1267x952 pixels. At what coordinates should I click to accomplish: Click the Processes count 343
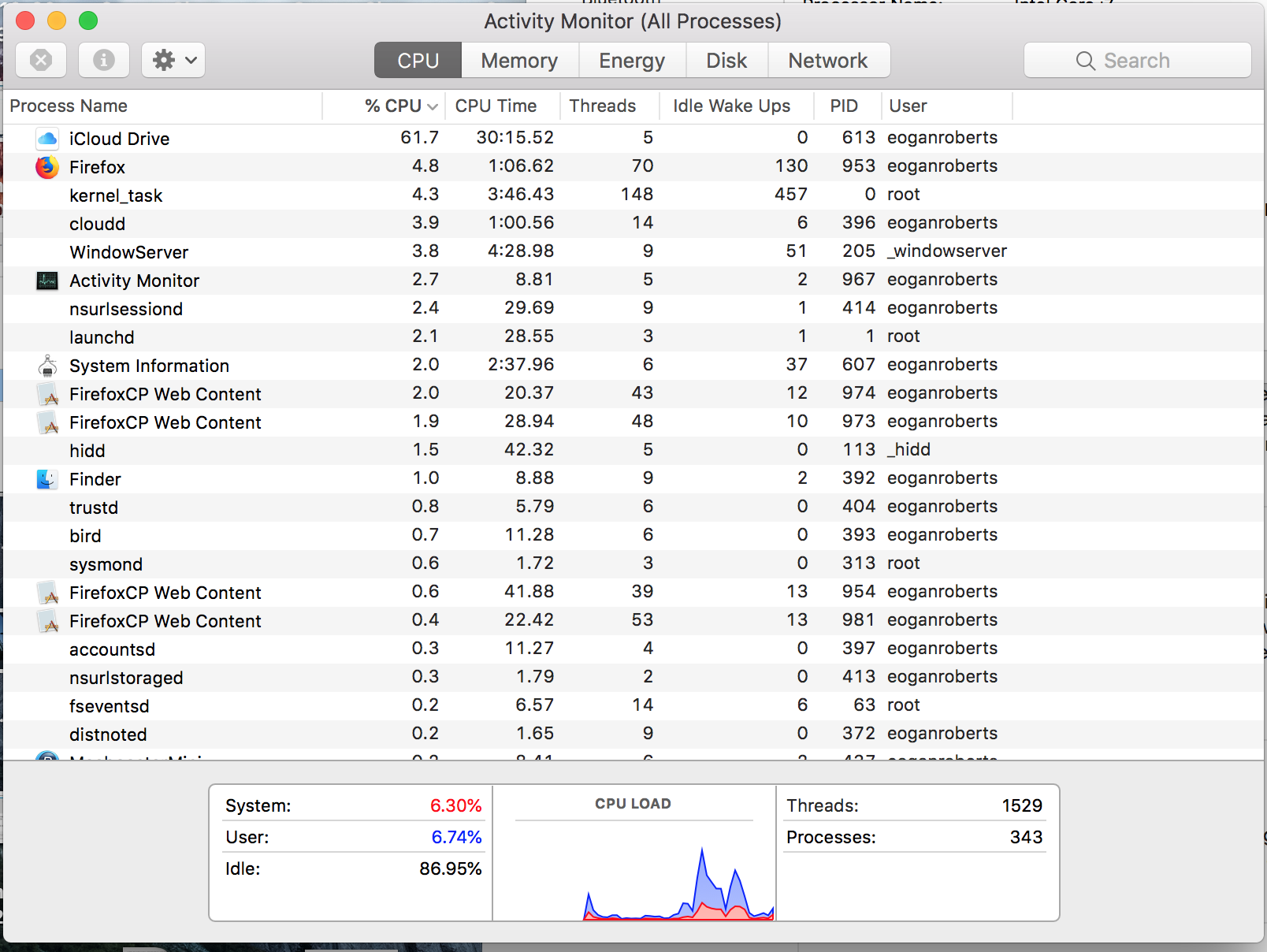(1026, 837)
